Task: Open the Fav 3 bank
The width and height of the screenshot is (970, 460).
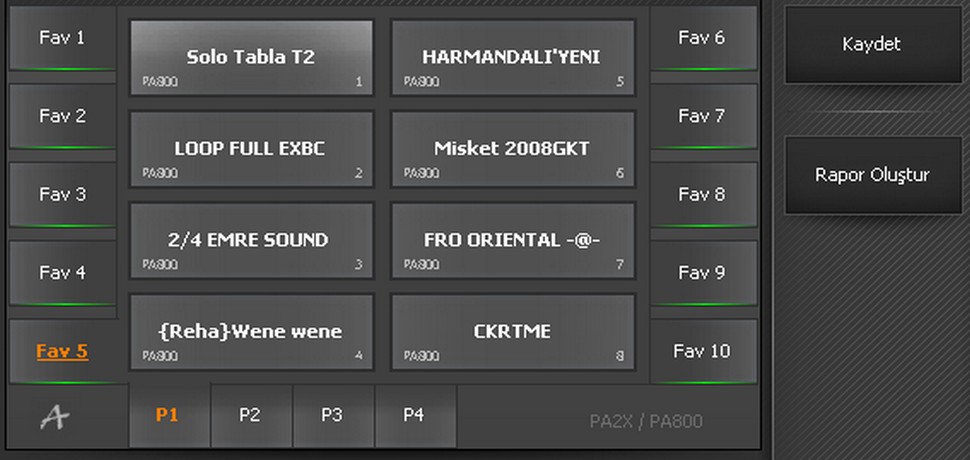Action: pyautogui.click(x=62, y=195)
